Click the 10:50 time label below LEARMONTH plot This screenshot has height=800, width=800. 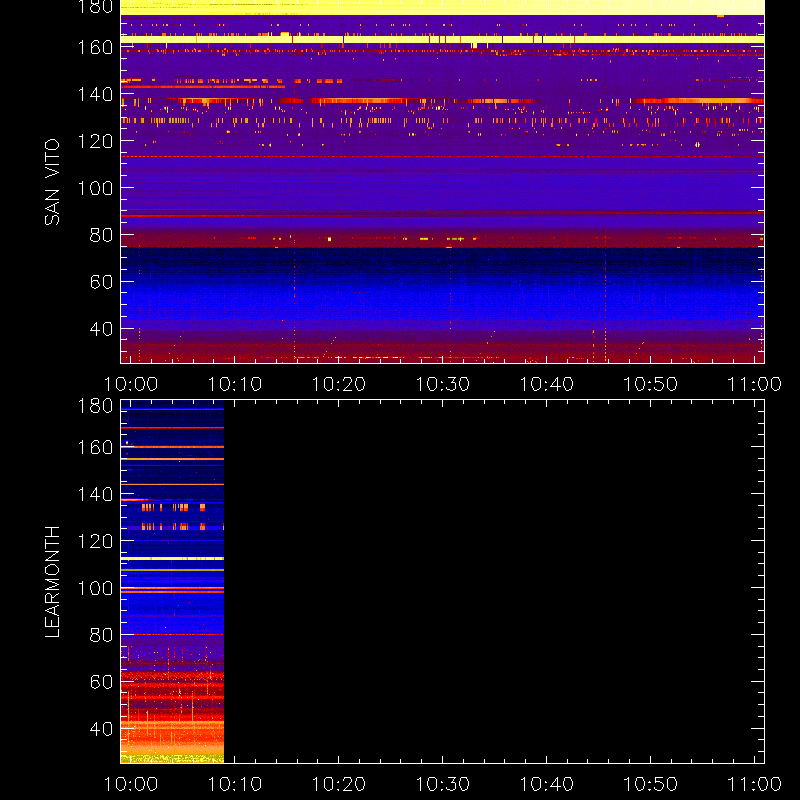coord(651,784)
